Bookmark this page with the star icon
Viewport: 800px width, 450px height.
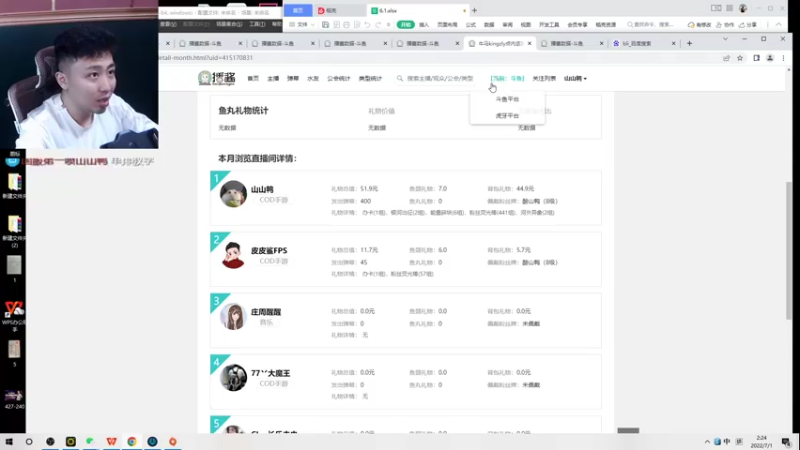[740, 58]
